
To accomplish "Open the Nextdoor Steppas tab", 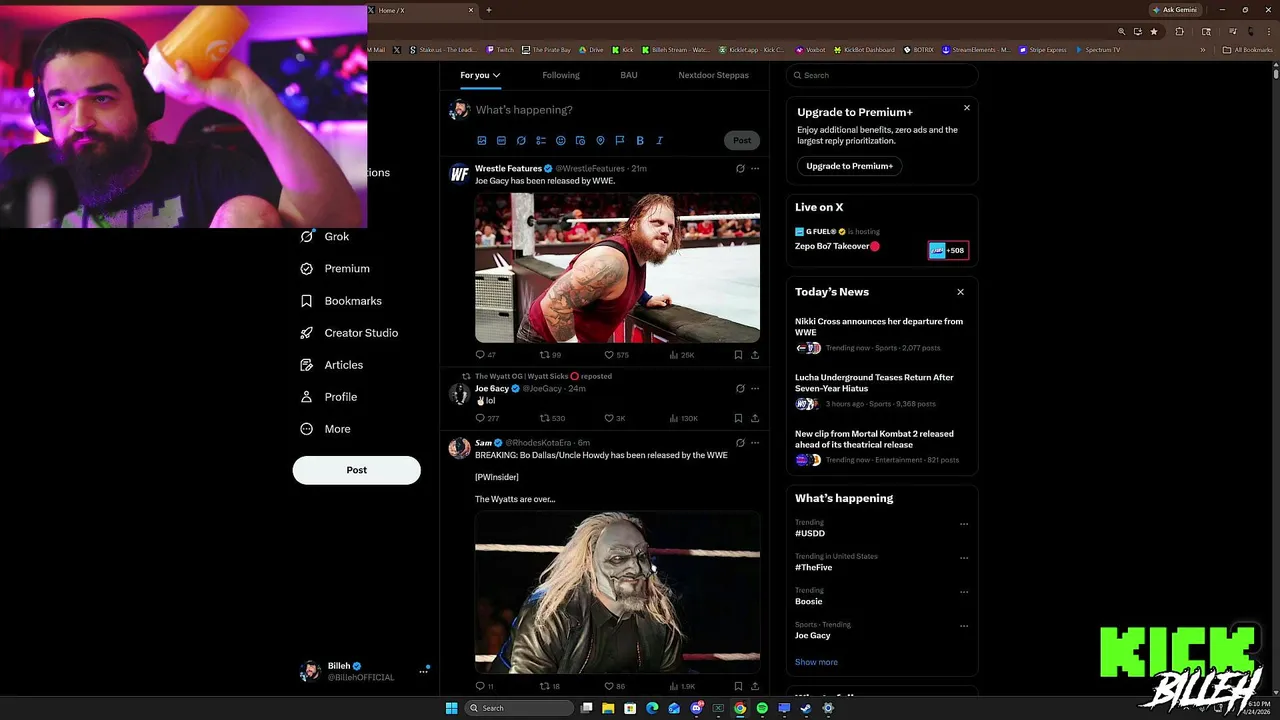I will point(713,75).
